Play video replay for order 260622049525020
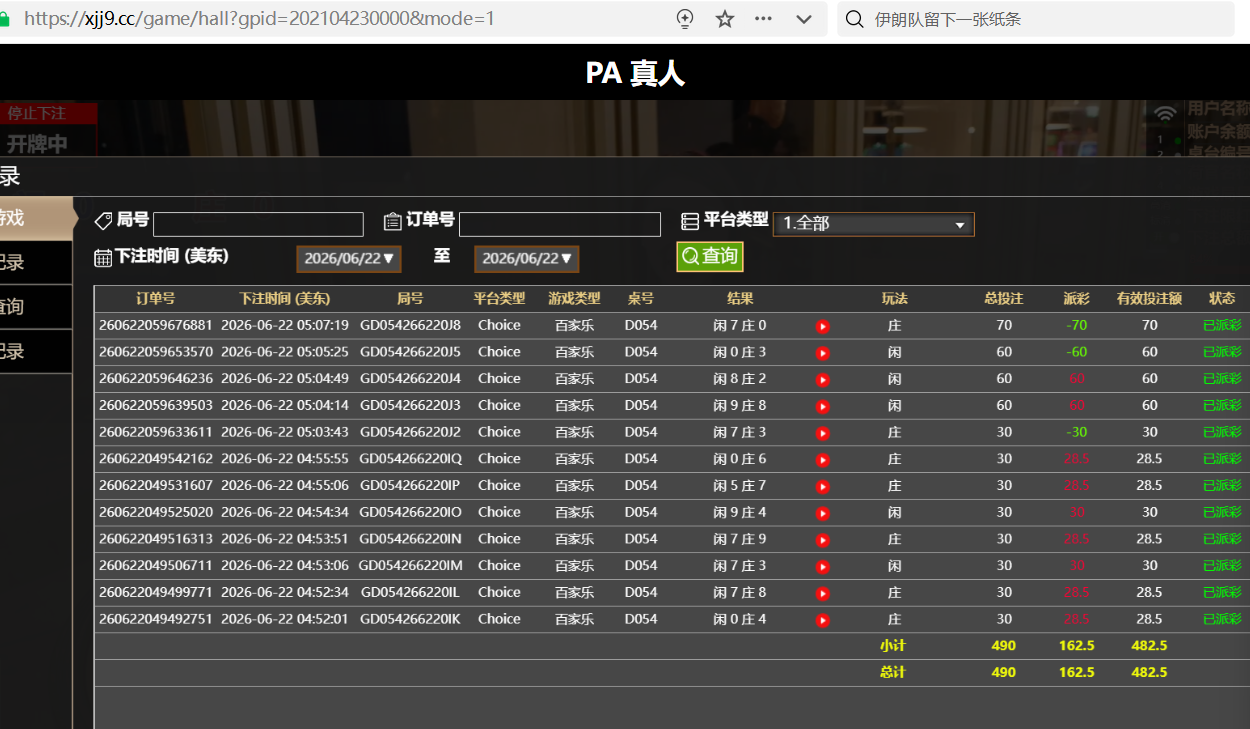This screenshot has width=1250, height=729. click(x=822, y=513)
